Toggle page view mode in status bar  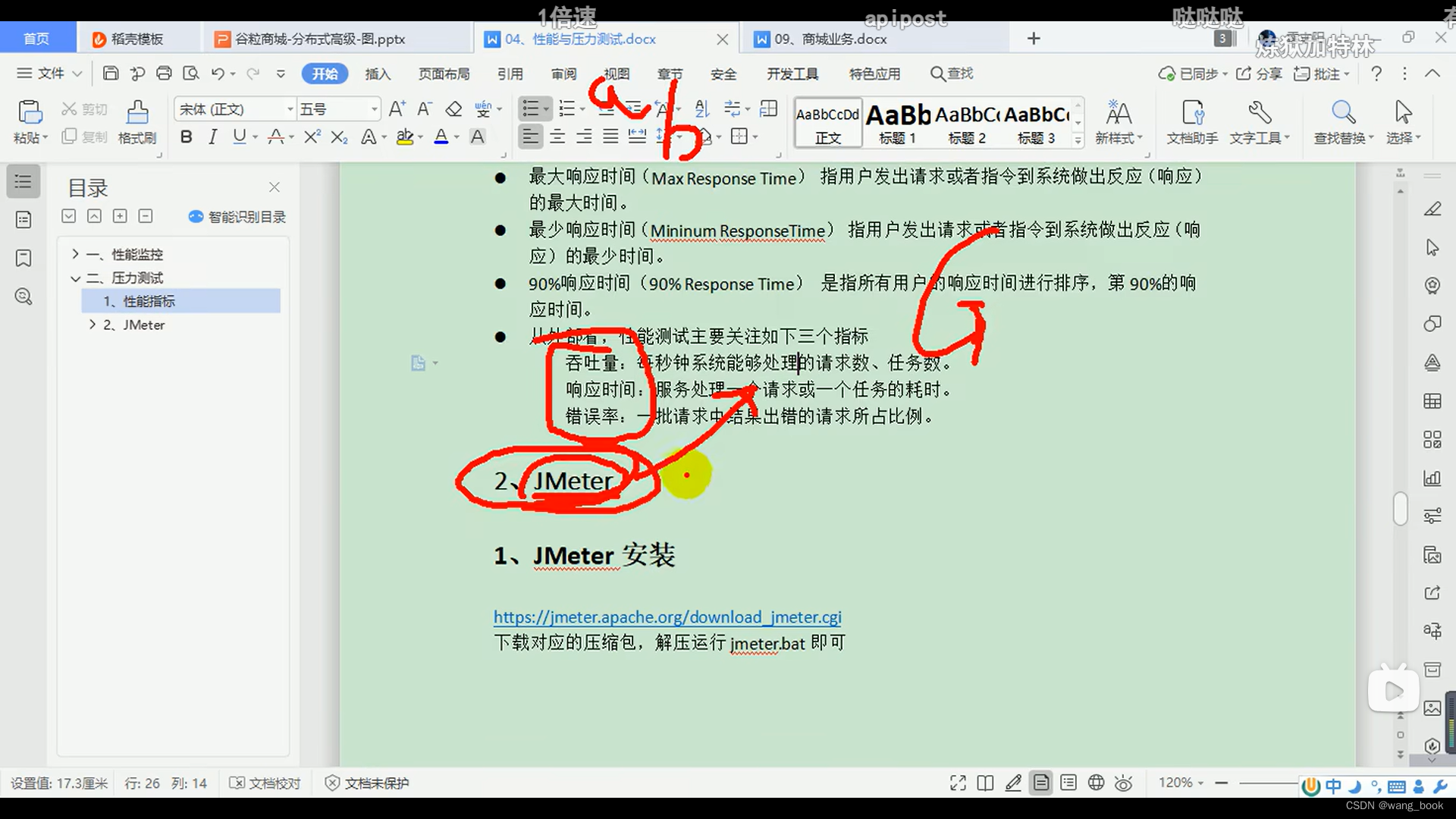click(x=1041, y=783)
